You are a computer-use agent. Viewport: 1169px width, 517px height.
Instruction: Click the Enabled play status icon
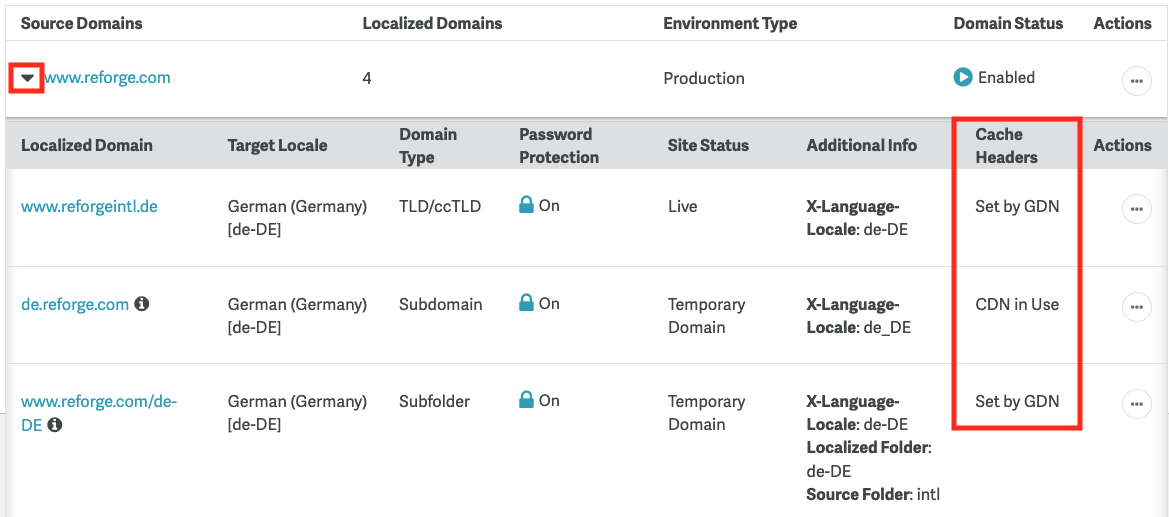(x=963, y=77)
